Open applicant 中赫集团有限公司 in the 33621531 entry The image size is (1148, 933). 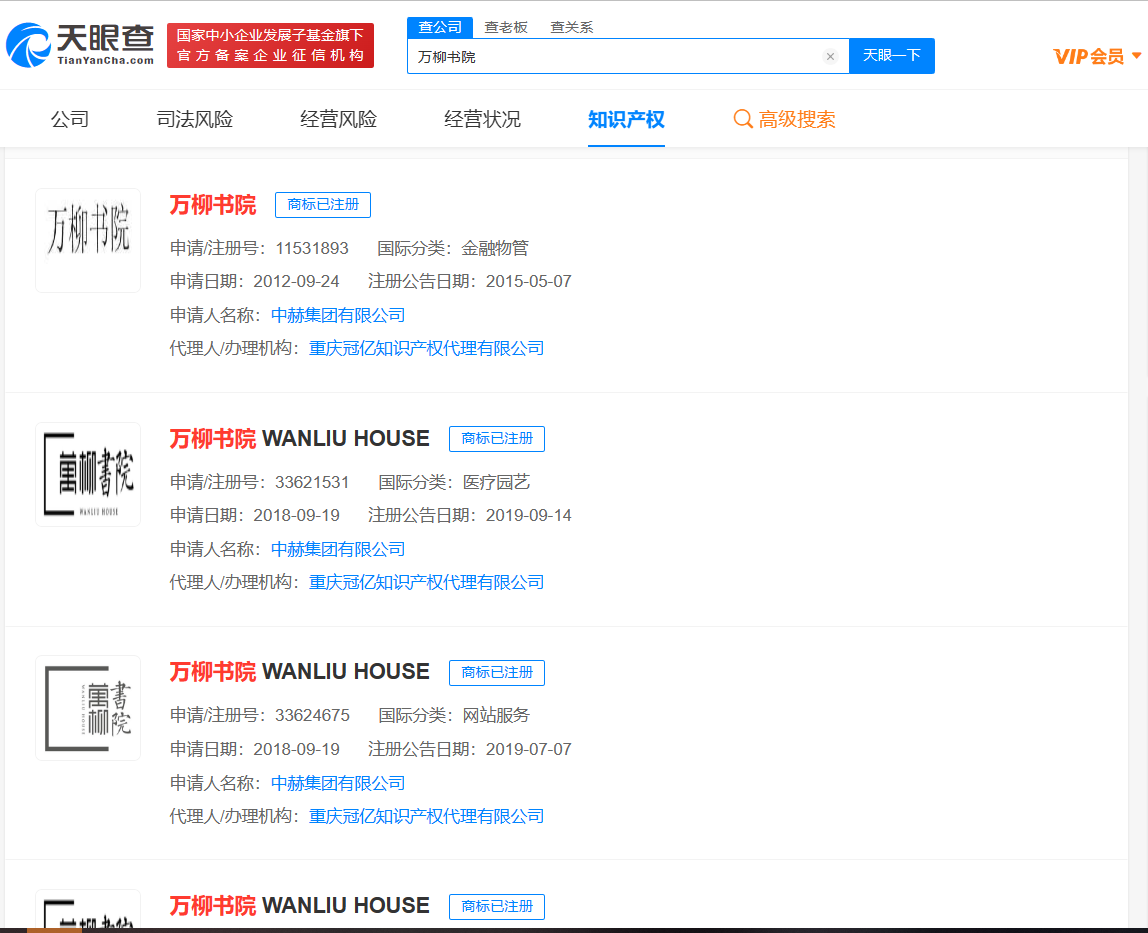(338, 549)
